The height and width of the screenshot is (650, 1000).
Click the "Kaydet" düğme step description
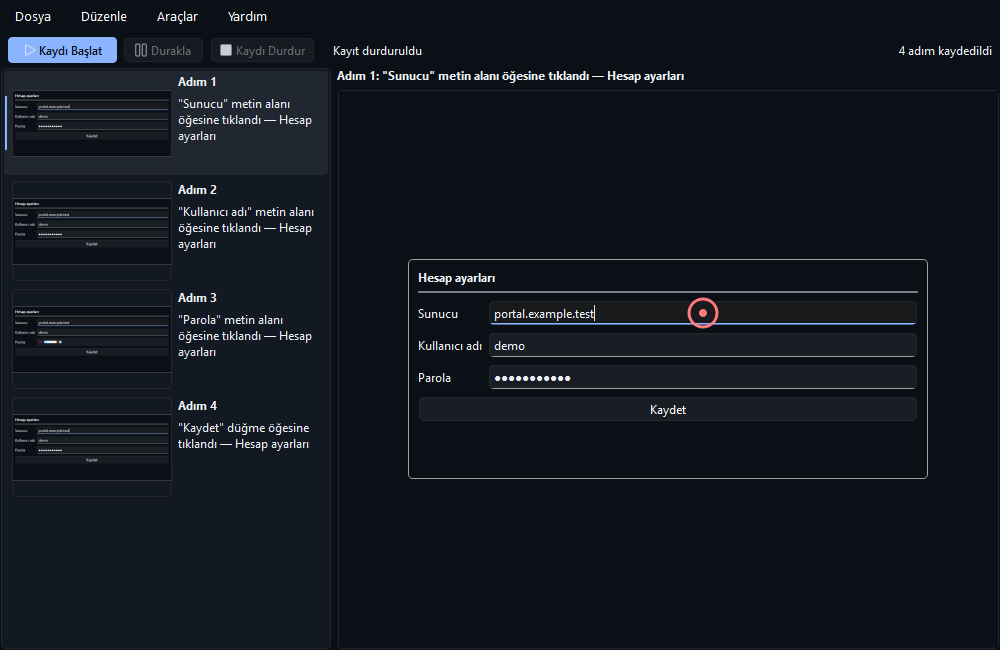(244, 436)
